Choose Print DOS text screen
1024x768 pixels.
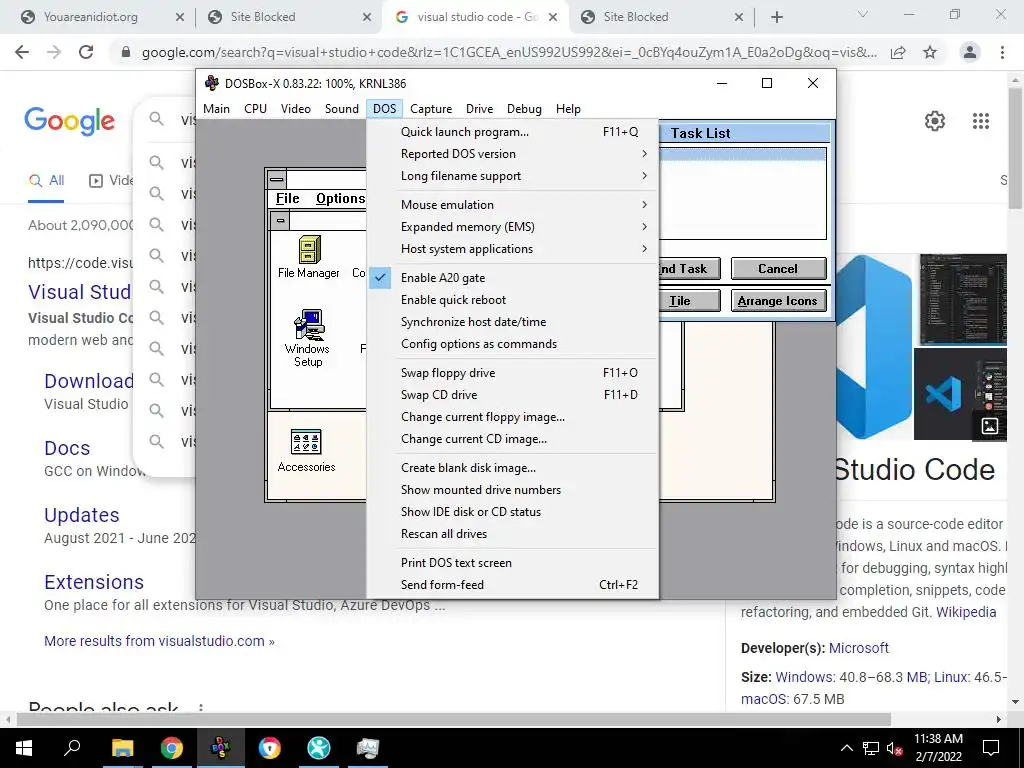(513, 563)
